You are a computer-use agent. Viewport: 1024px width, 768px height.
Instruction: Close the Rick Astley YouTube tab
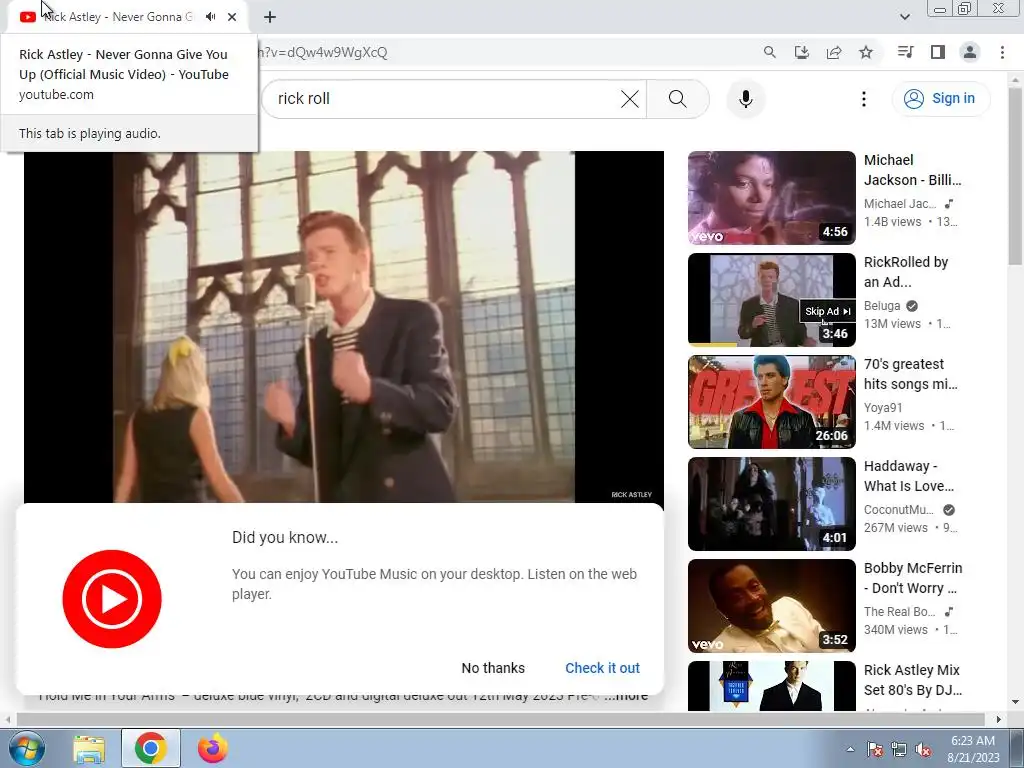point(232,17)
